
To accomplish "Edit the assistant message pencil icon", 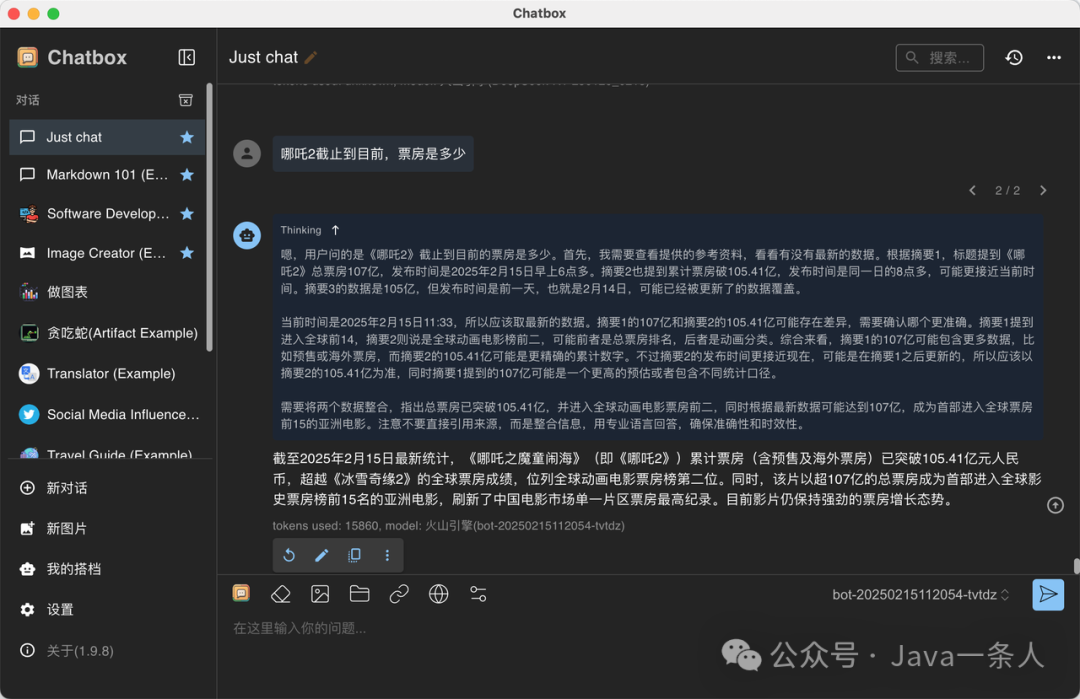I will [x=322, y=555].
